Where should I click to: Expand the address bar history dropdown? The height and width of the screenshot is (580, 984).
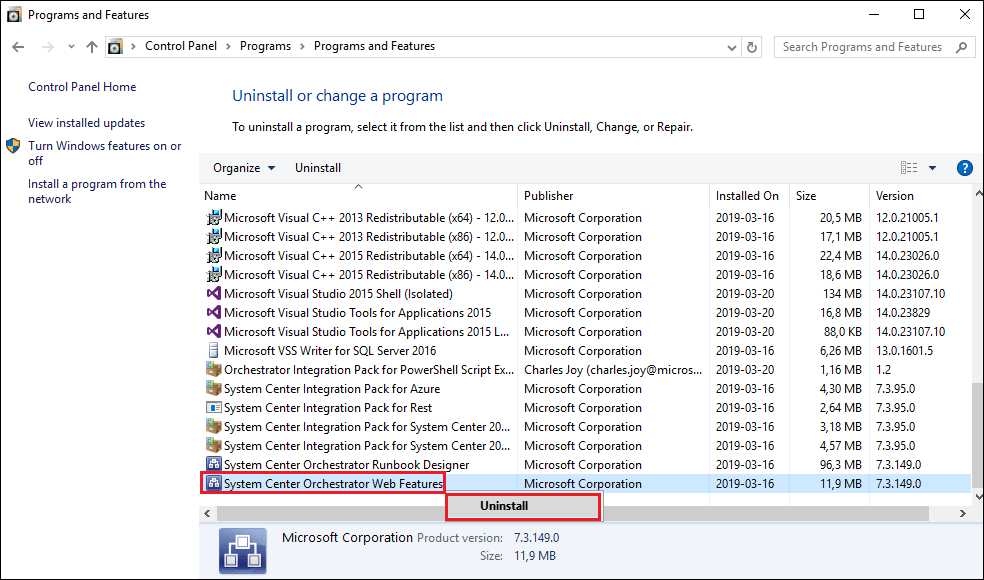(732, 47)
